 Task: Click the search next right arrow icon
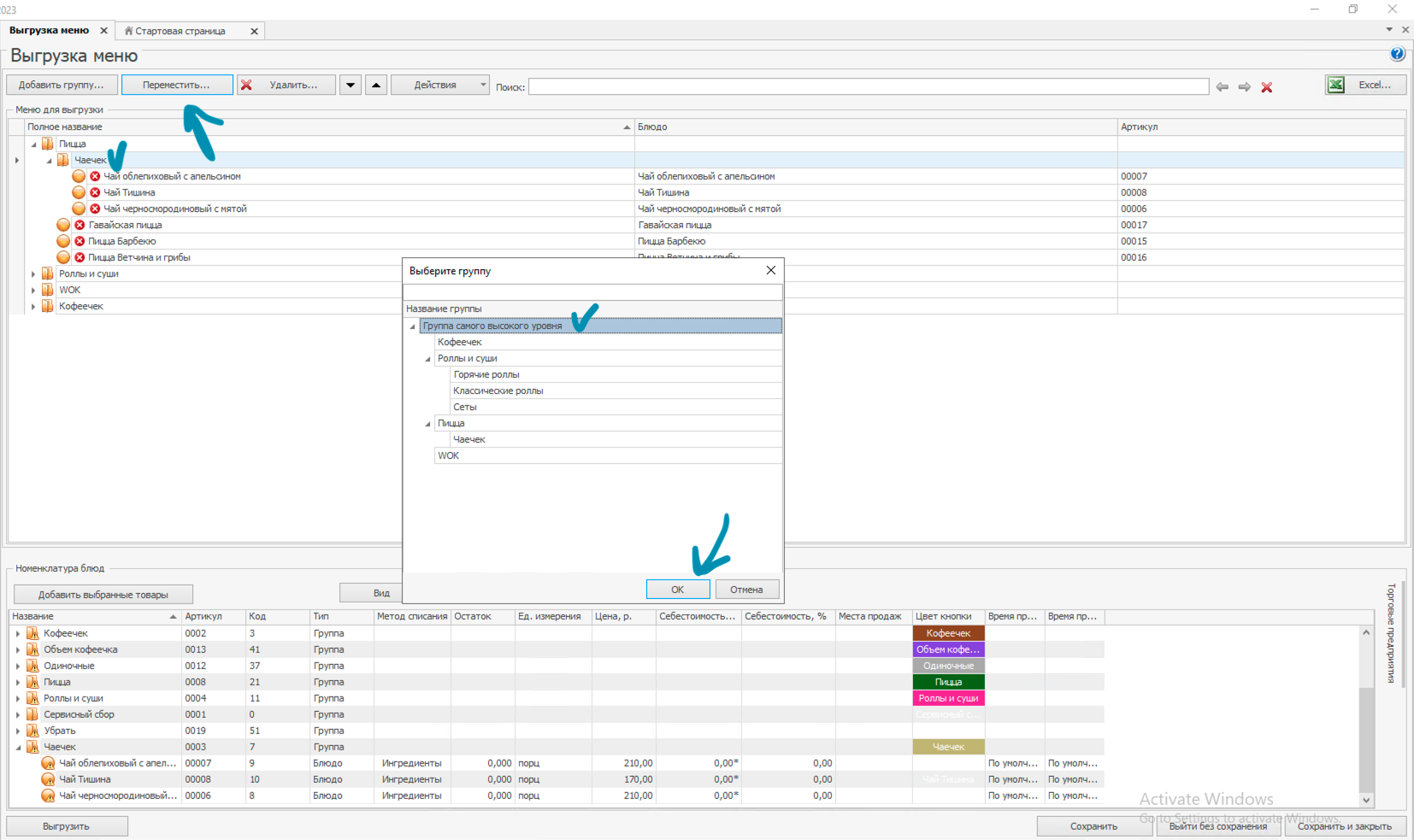1245,87
